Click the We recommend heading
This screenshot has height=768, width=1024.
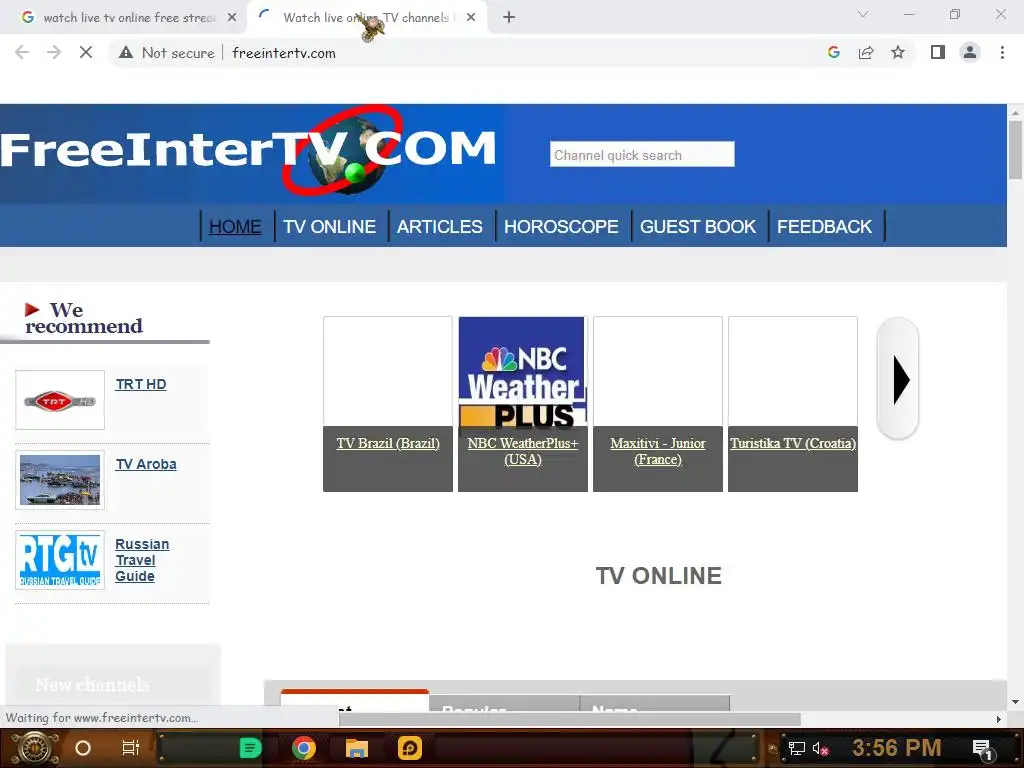click(84, 318)
